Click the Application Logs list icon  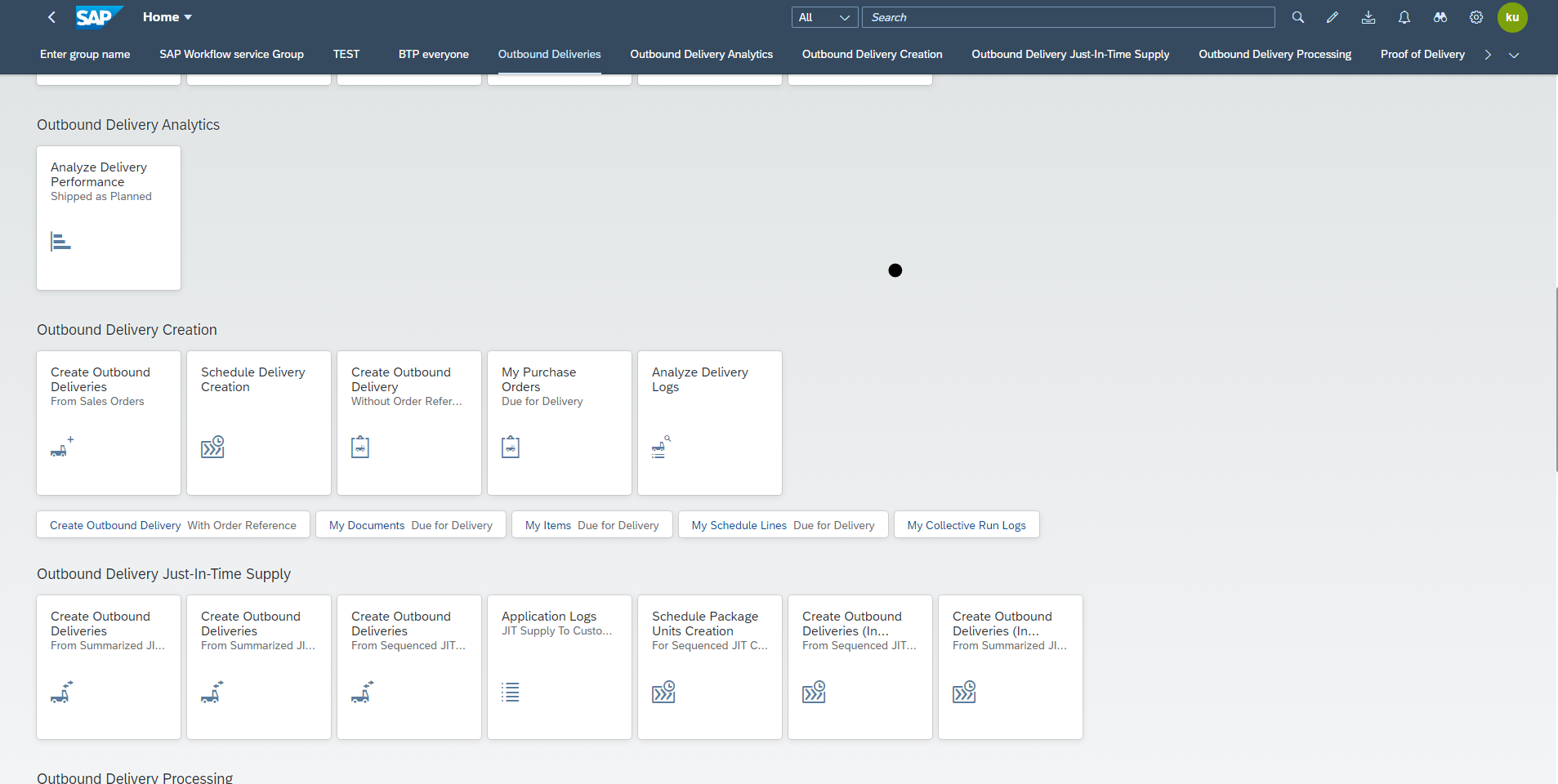pyautogui.click(x=511, y=692)
